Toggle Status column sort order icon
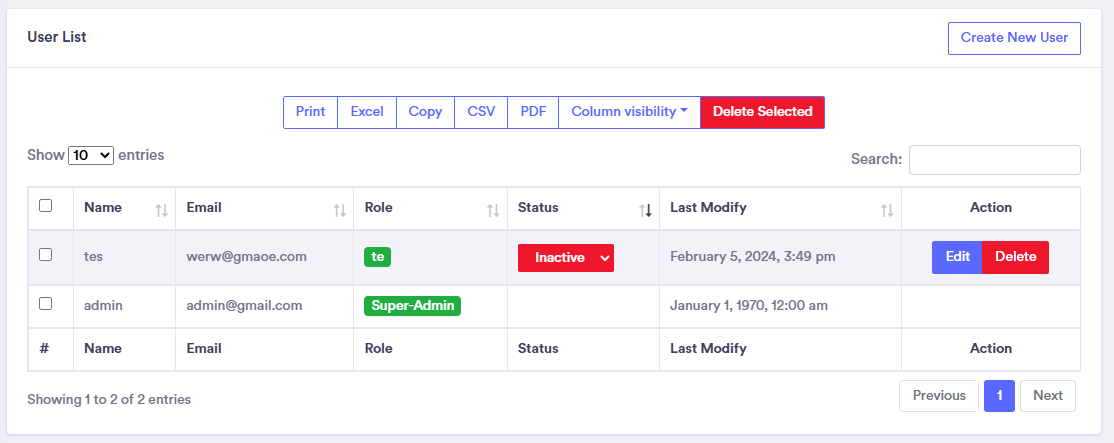The image size is (1114, 443). 645,210
